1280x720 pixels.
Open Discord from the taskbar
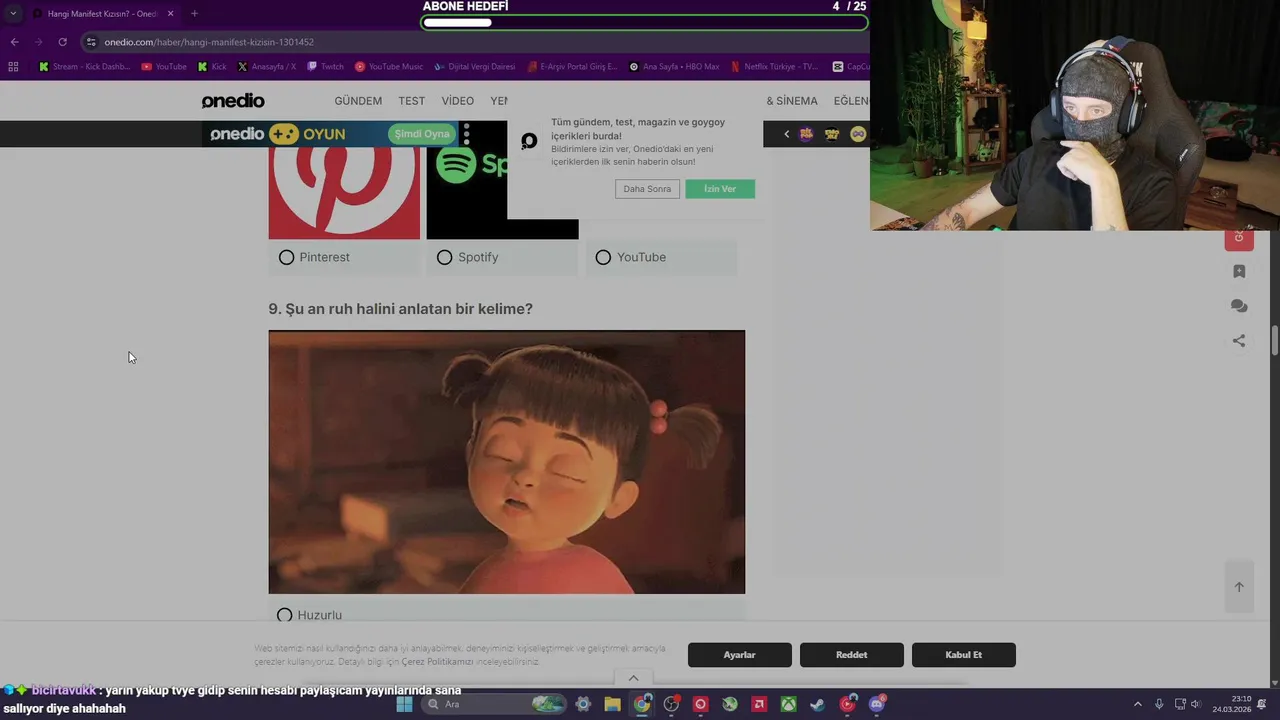(x=877, y=704)
